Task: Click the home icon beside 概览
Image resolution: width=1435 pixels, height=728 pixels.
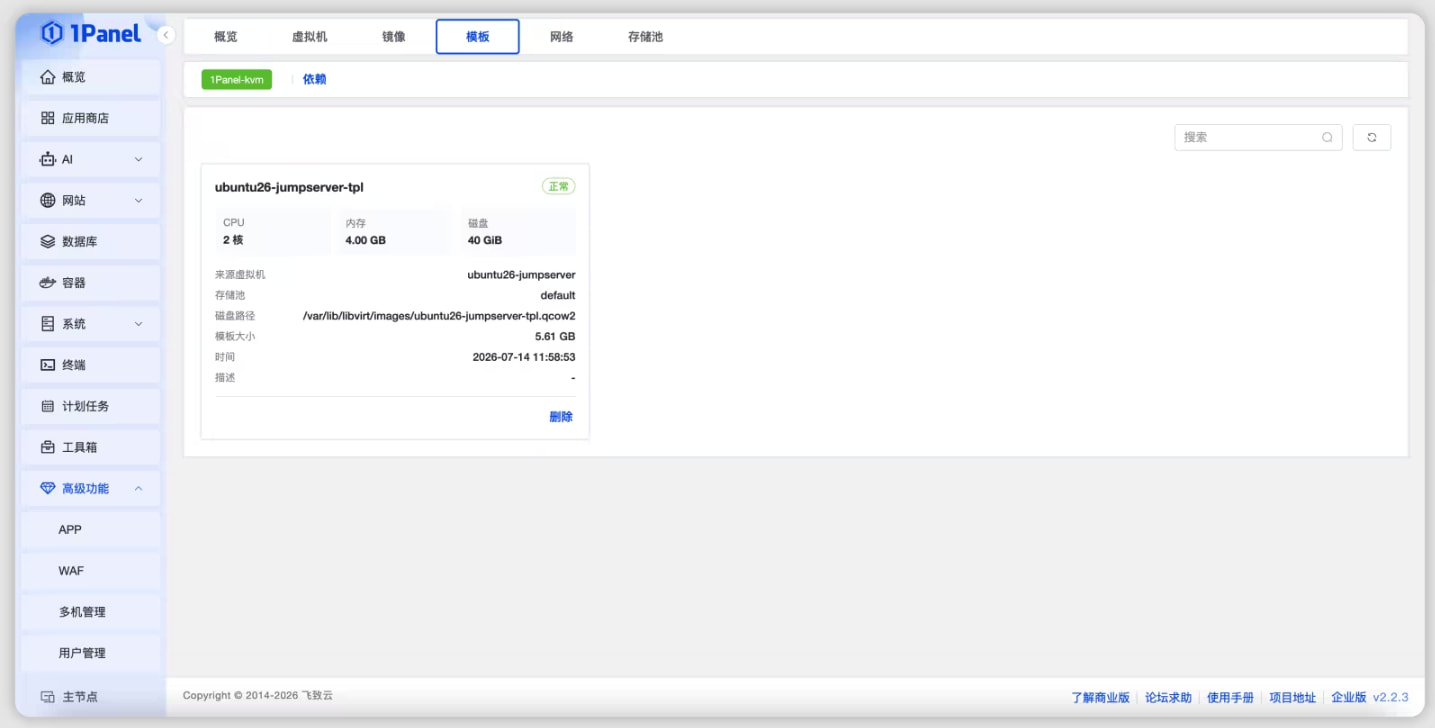Action: click(48, 77)
